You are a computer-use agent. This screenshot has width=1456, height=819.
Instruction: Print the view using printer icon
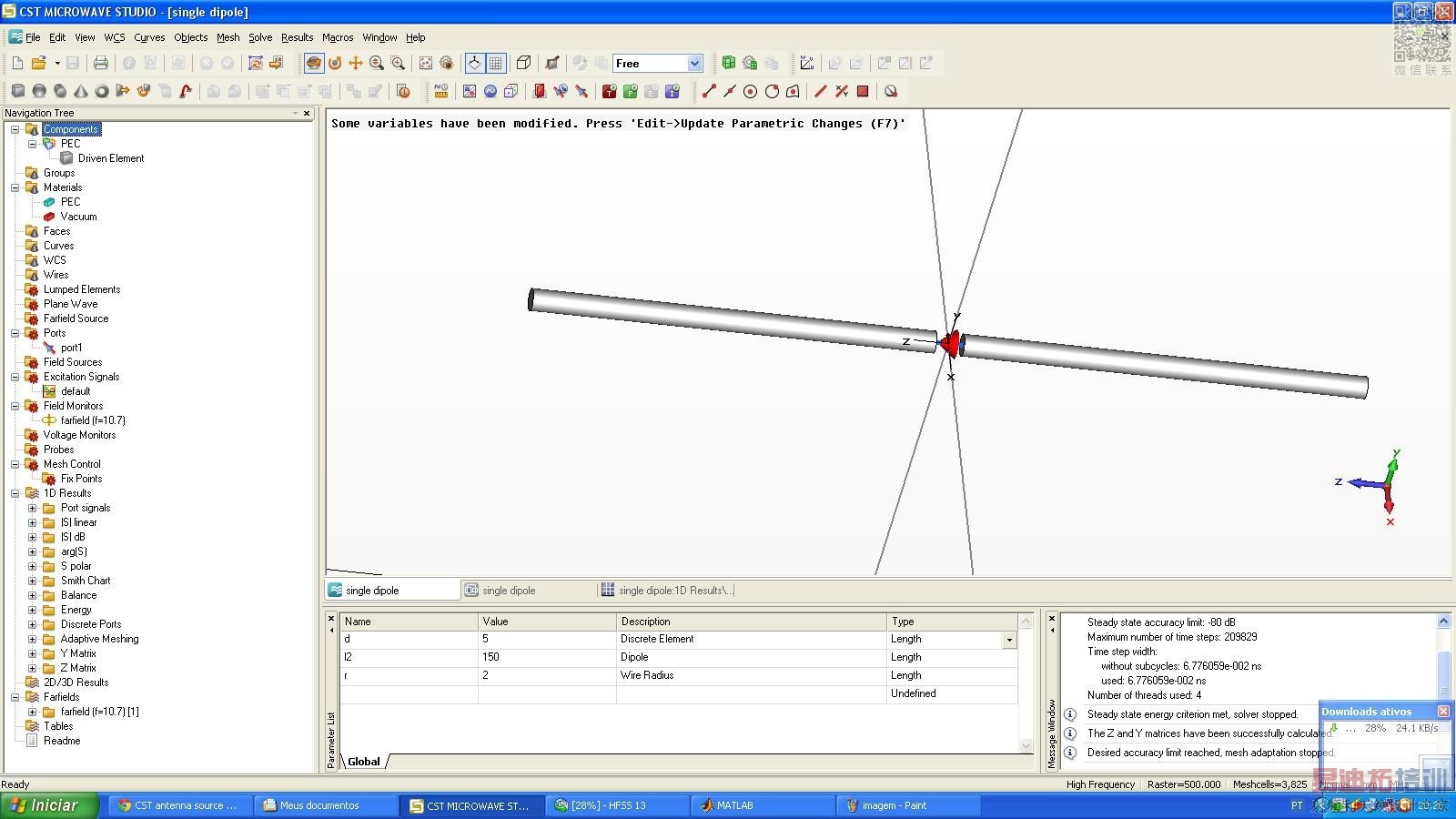pos(101,63)
